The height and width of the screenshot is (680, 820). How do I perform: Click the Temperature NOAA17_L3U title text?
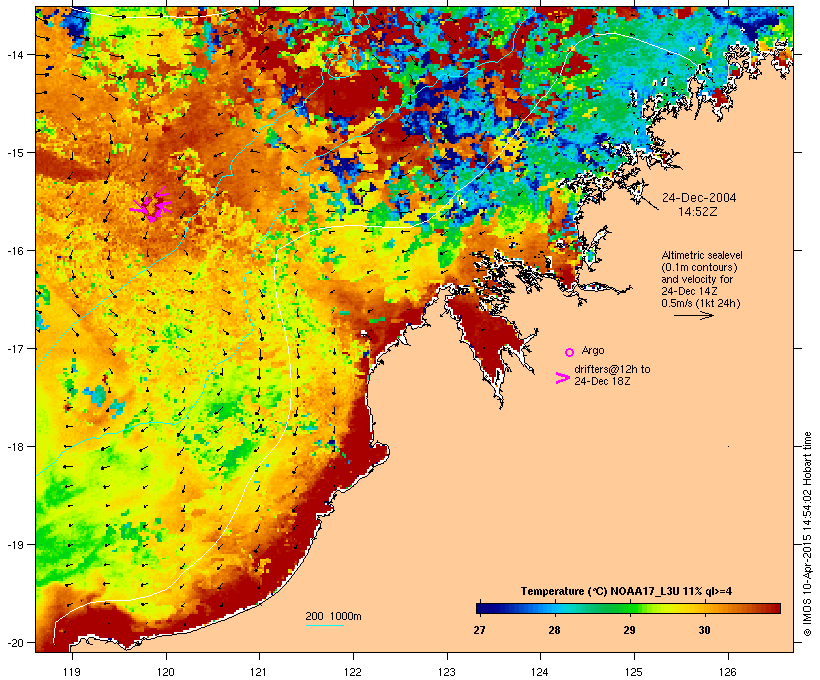(x=626, y=591)
